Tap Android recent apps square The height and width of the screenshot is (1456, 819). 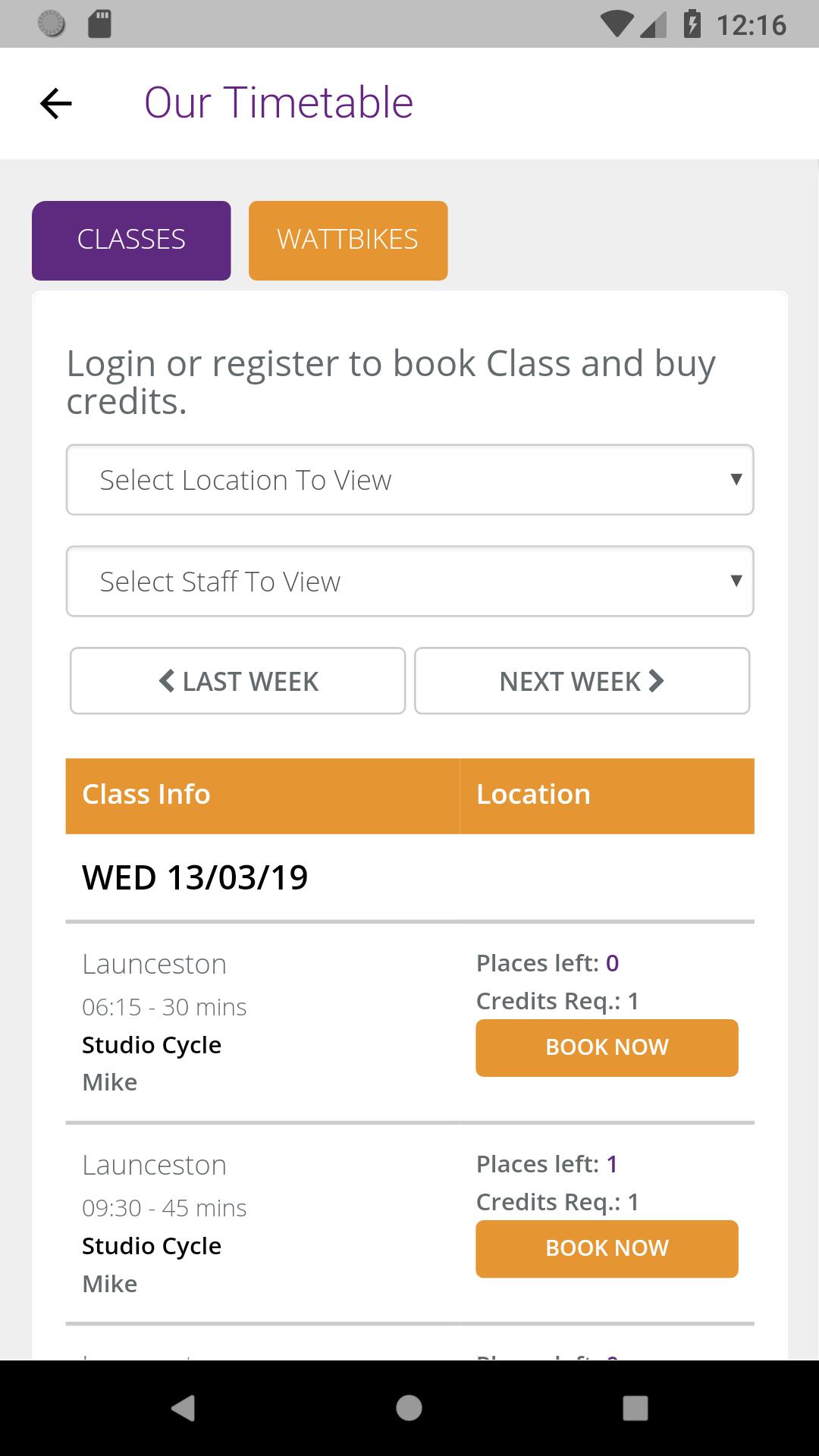point(635,1407)
